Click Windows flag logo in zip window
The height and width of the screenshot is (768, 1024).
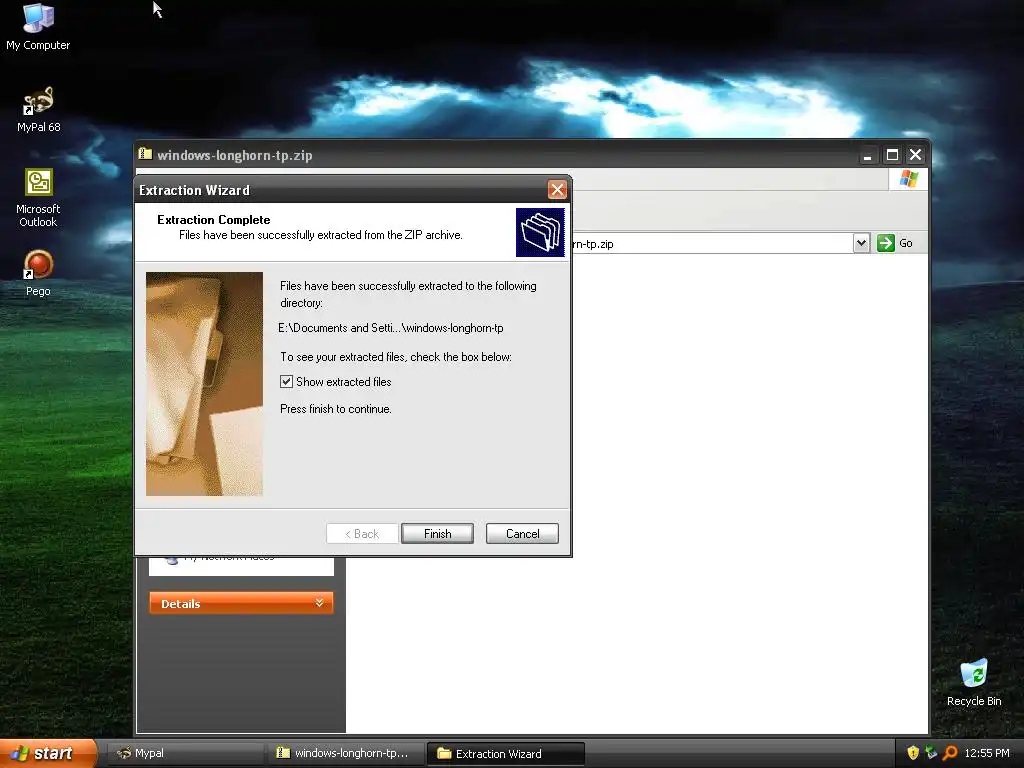point(908,179)
